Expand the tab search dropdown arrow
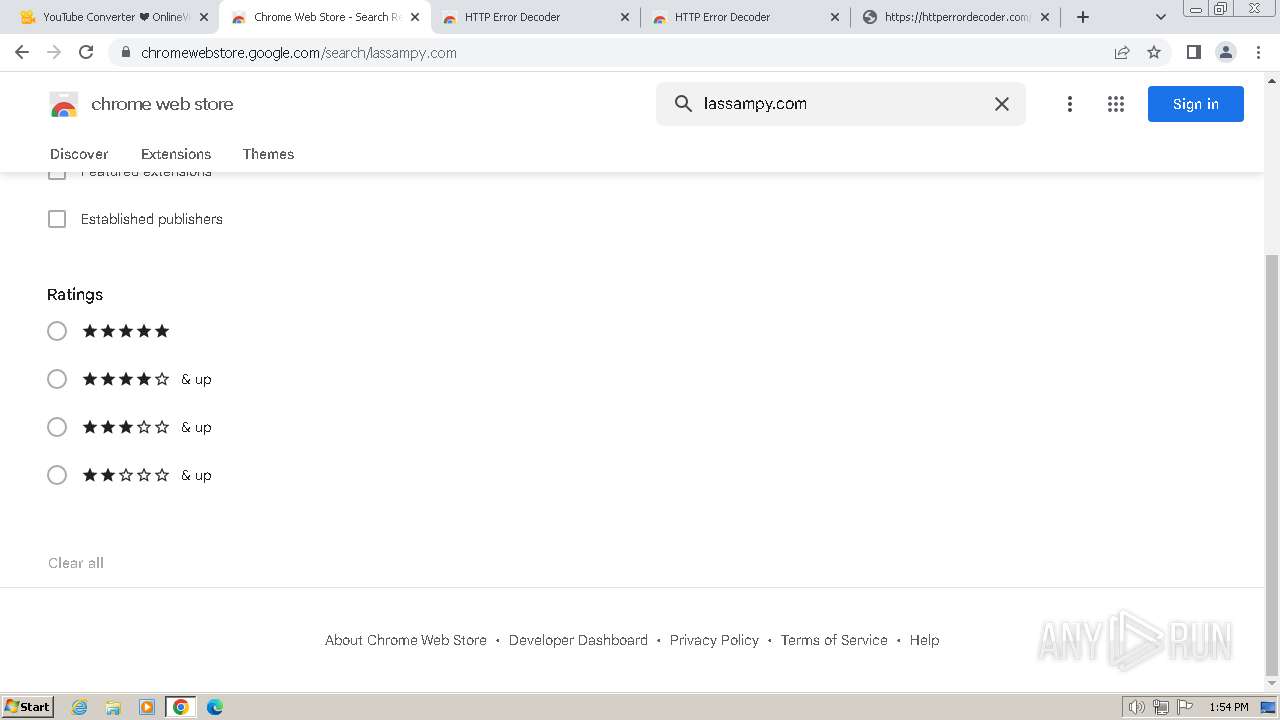The width and height of the screenshot is (1280, 720). click(x=1161, y=17)
